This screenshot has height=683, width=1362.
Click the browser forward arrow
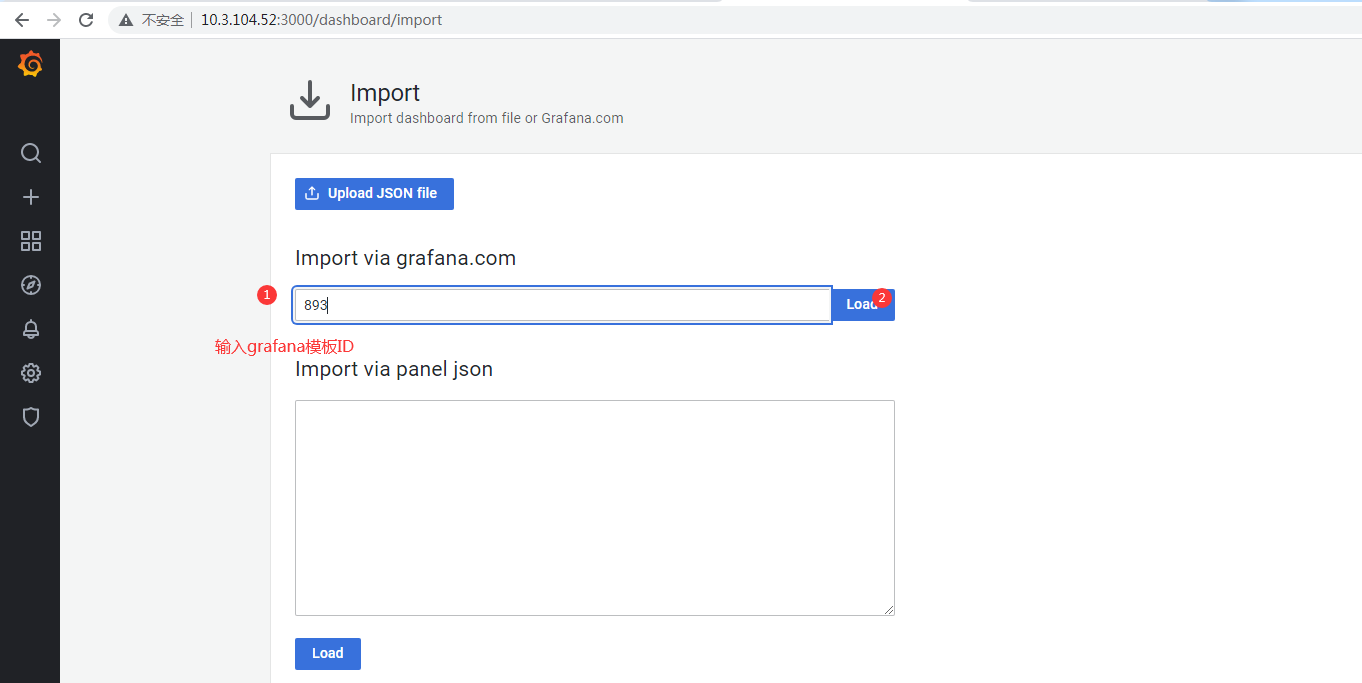click(54, 20)
